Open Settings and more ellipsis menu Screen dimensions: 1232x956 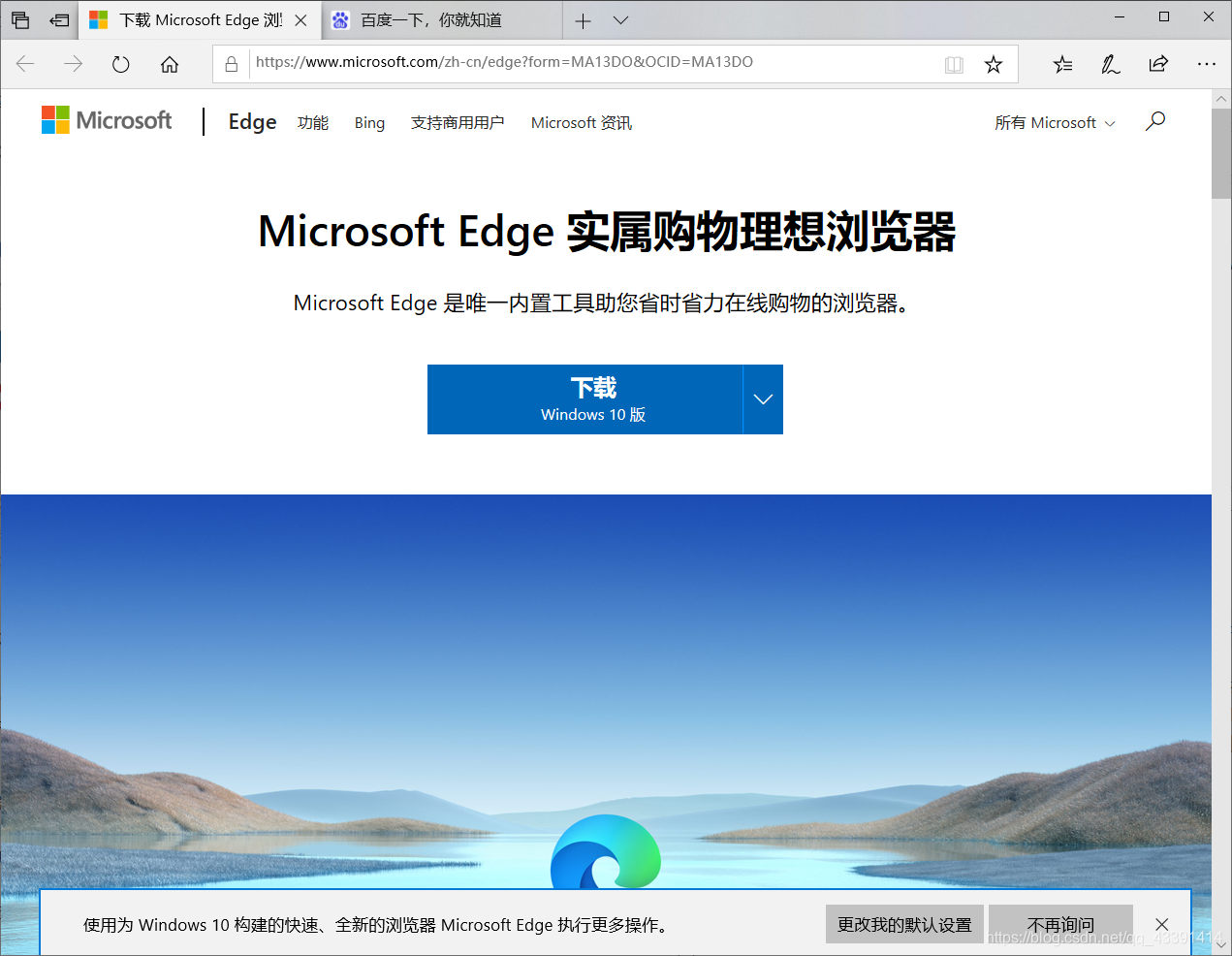point(1207,64)
